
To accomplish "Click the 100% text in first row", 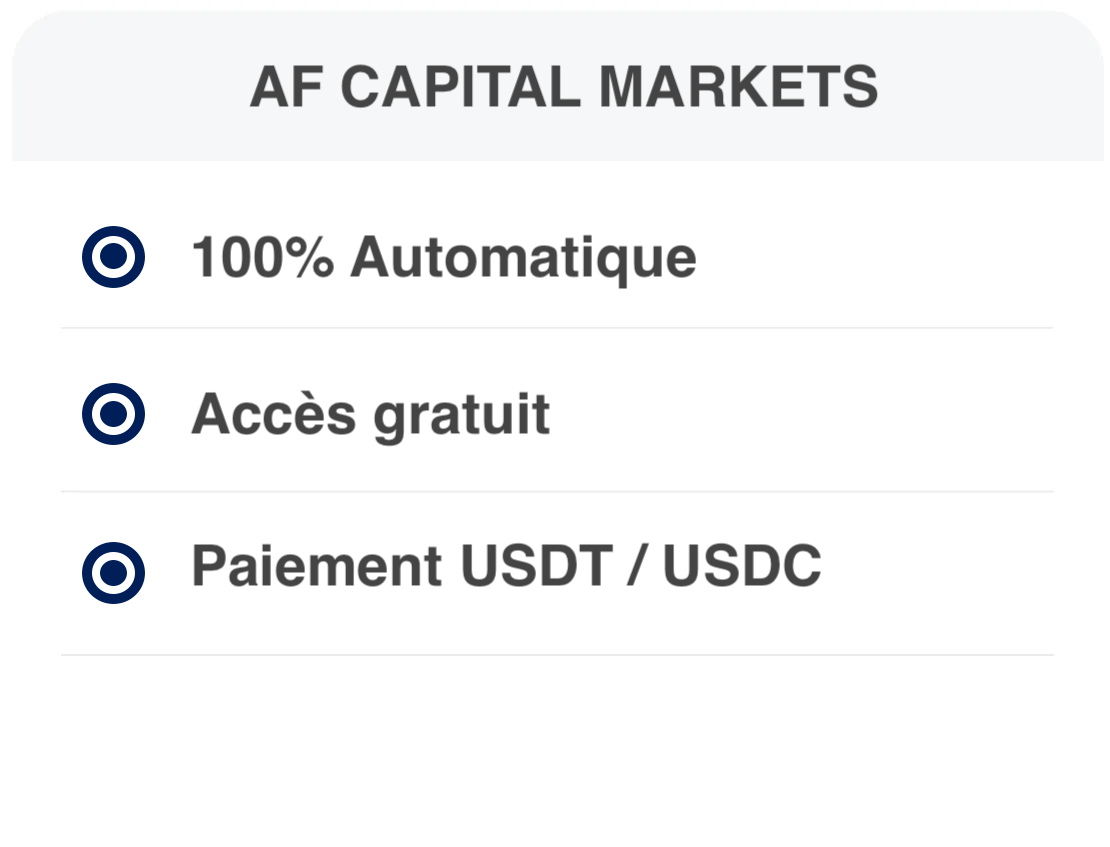I will [262, 258].
